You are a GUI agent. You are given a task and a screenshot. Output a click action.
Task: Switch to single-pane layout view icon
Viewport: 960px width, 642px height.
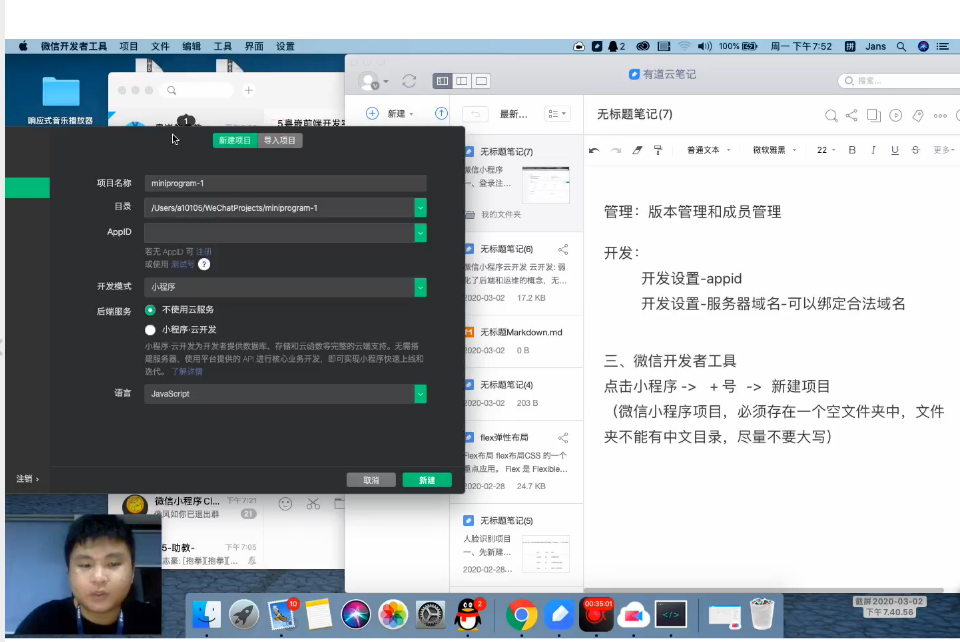pyautogui.click(x=481, y=81)
